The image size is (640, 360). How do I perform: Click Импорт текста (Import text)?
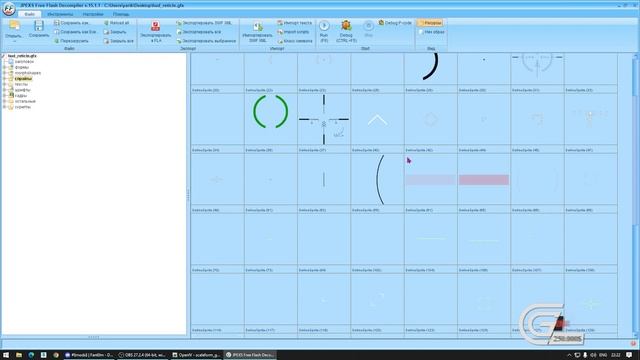[x=294, y=23]
